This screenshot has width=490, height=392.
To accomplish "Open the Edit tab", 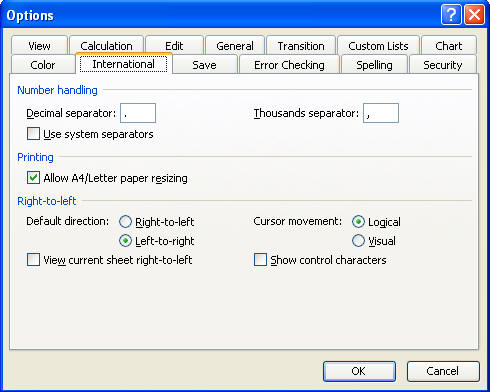I will pyautogui.click(x=174, y=46).
